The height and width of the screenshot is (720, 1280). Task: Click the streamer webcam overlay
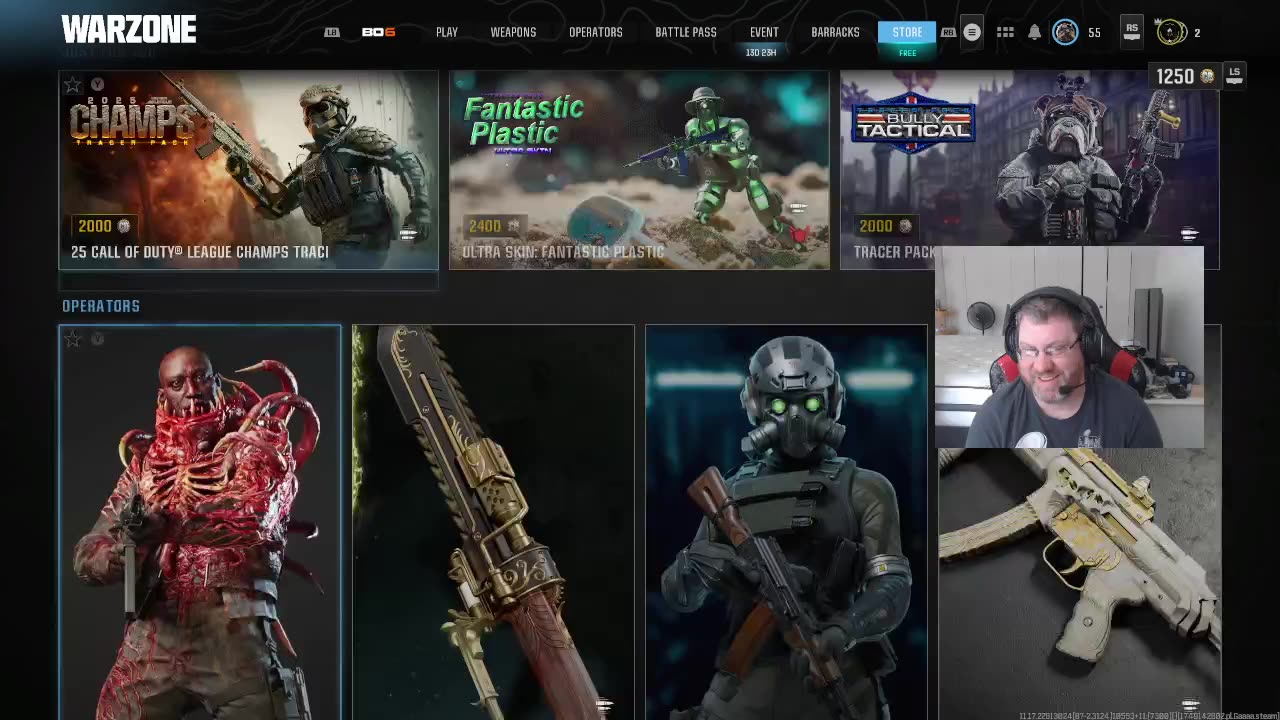point(1069,347)
